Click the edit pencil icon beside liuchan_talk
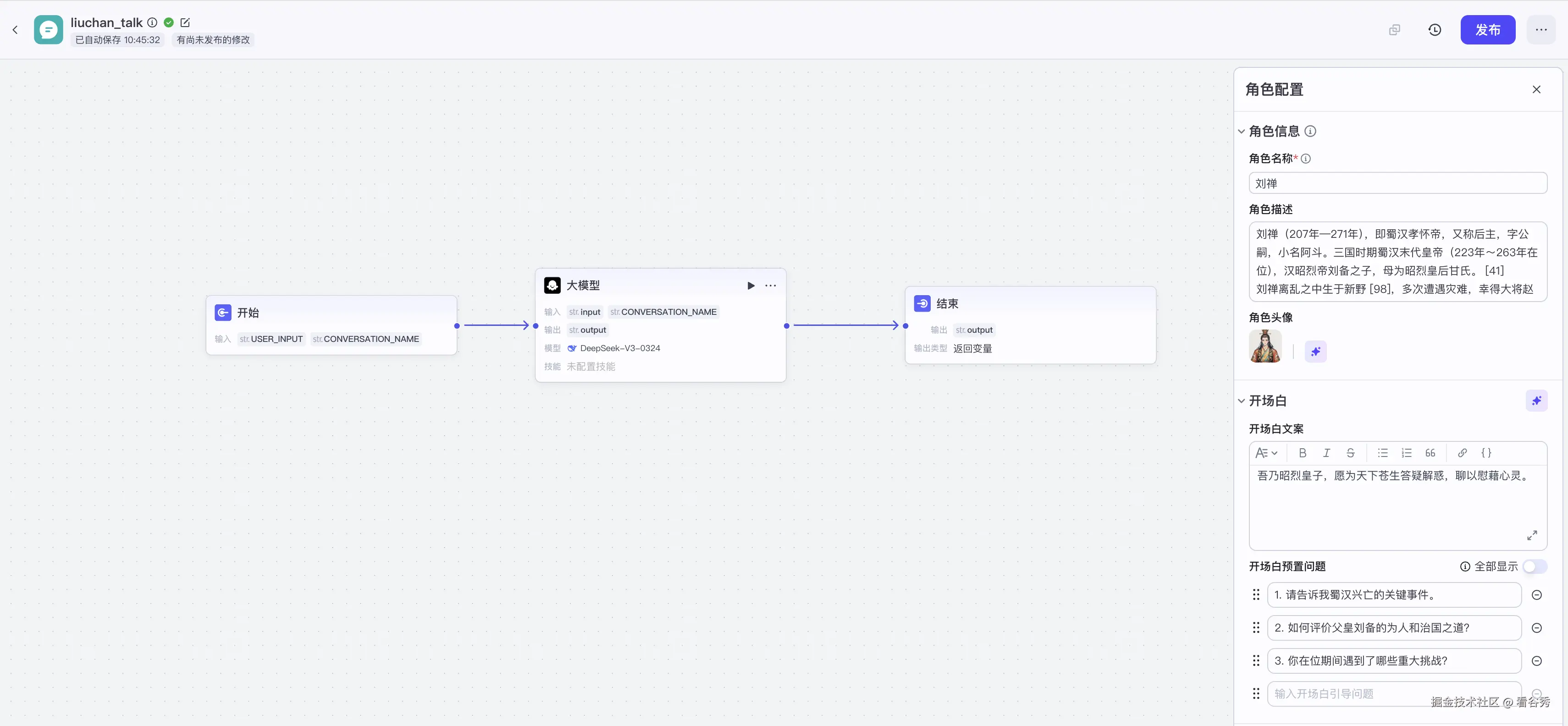Image resolution: width=1568 pixels, height=726 pixels. pos(185,22)
